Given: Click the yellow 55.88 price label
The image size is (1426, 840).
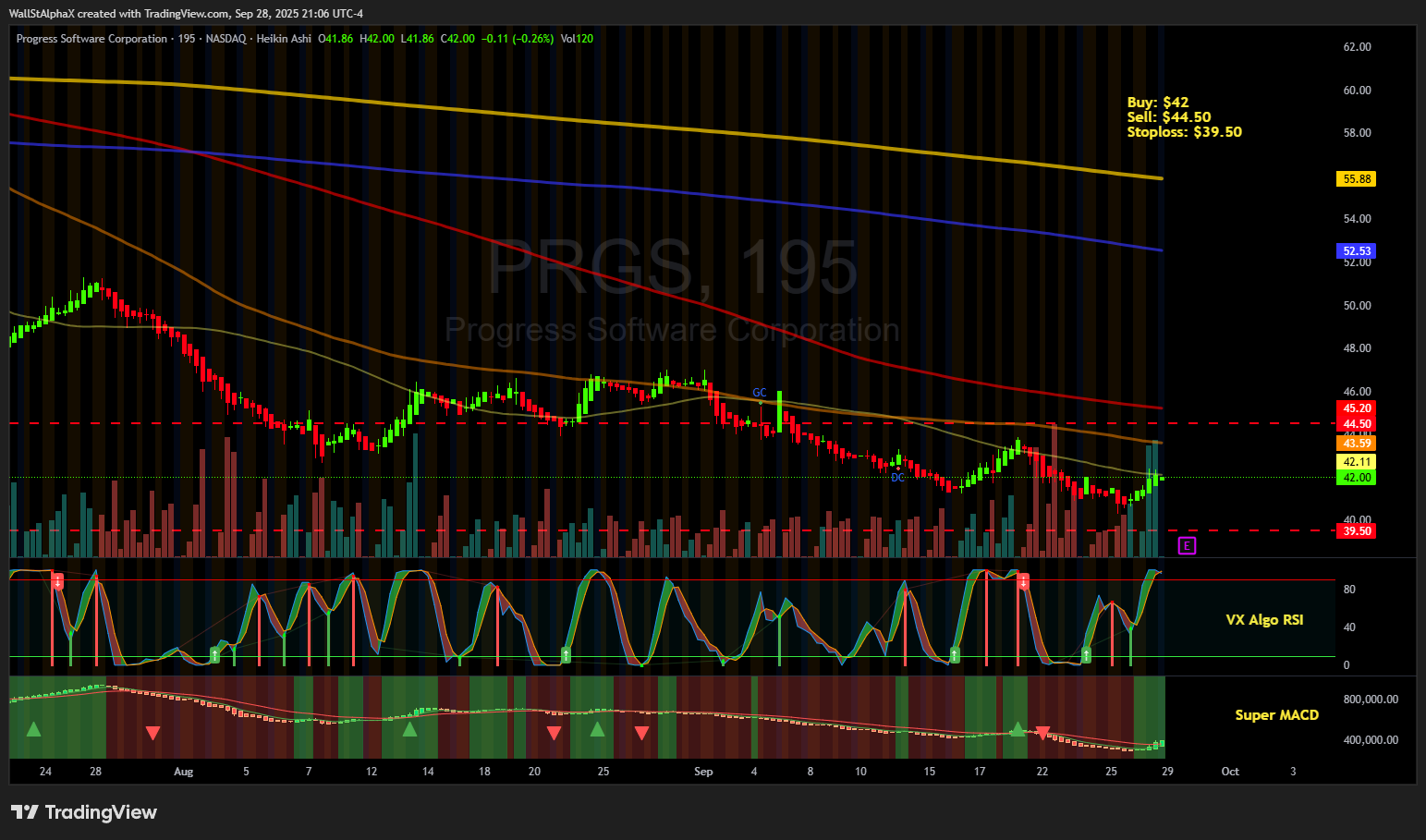Looking at the screenshot, I should point(1356,179).
